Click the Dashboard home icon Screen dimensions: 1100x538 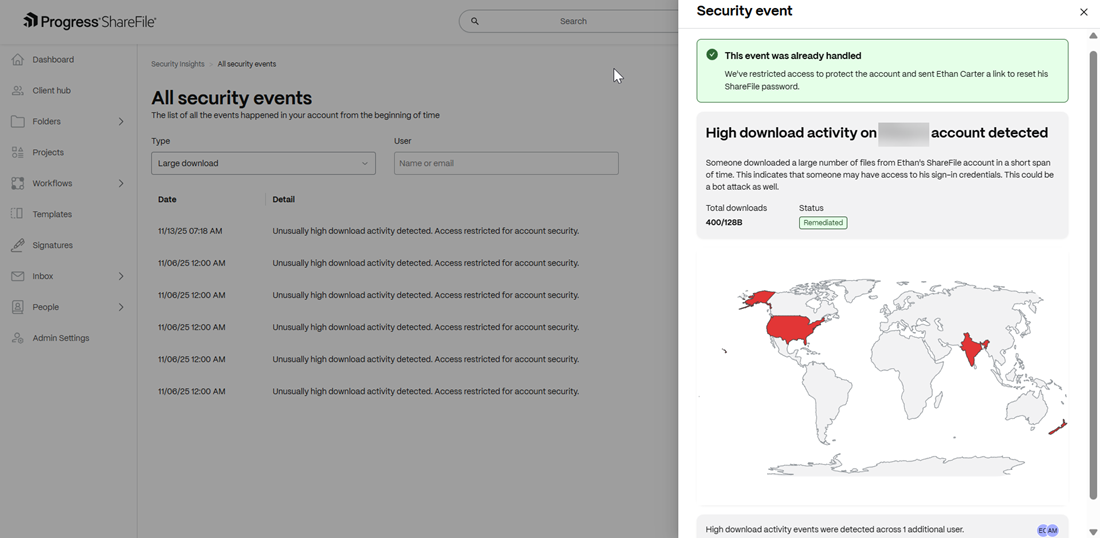pyautogui.click(x=17, y=60)
